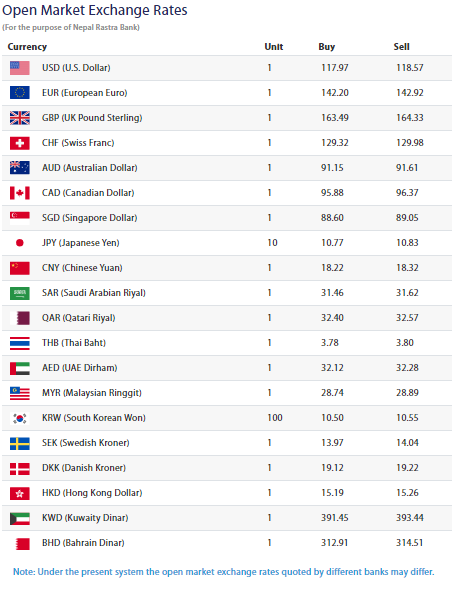This screenshot has width=452, height=590.
Task: Click the blue note about differing bank rates
Action: click(x=224, y=572)
